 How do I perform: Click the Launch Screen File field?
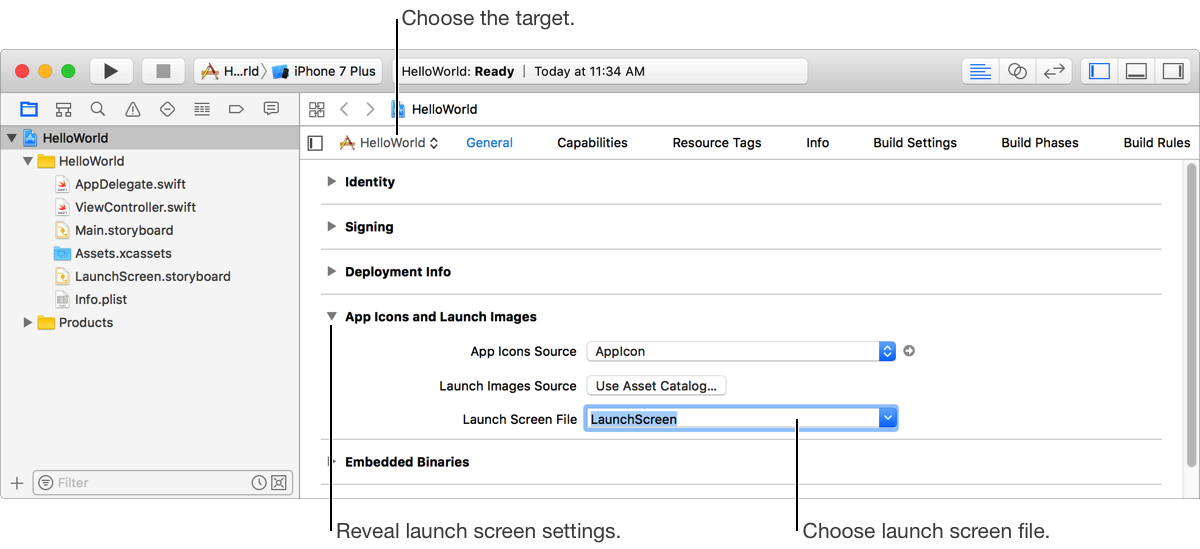tap(732, 419)
